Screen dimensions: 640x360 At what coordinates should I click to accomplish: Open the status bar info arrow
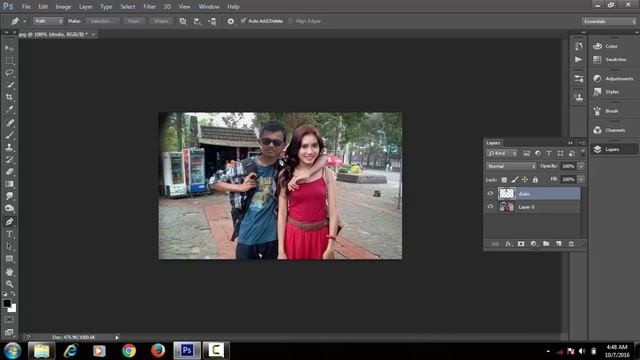pos(117,338)
